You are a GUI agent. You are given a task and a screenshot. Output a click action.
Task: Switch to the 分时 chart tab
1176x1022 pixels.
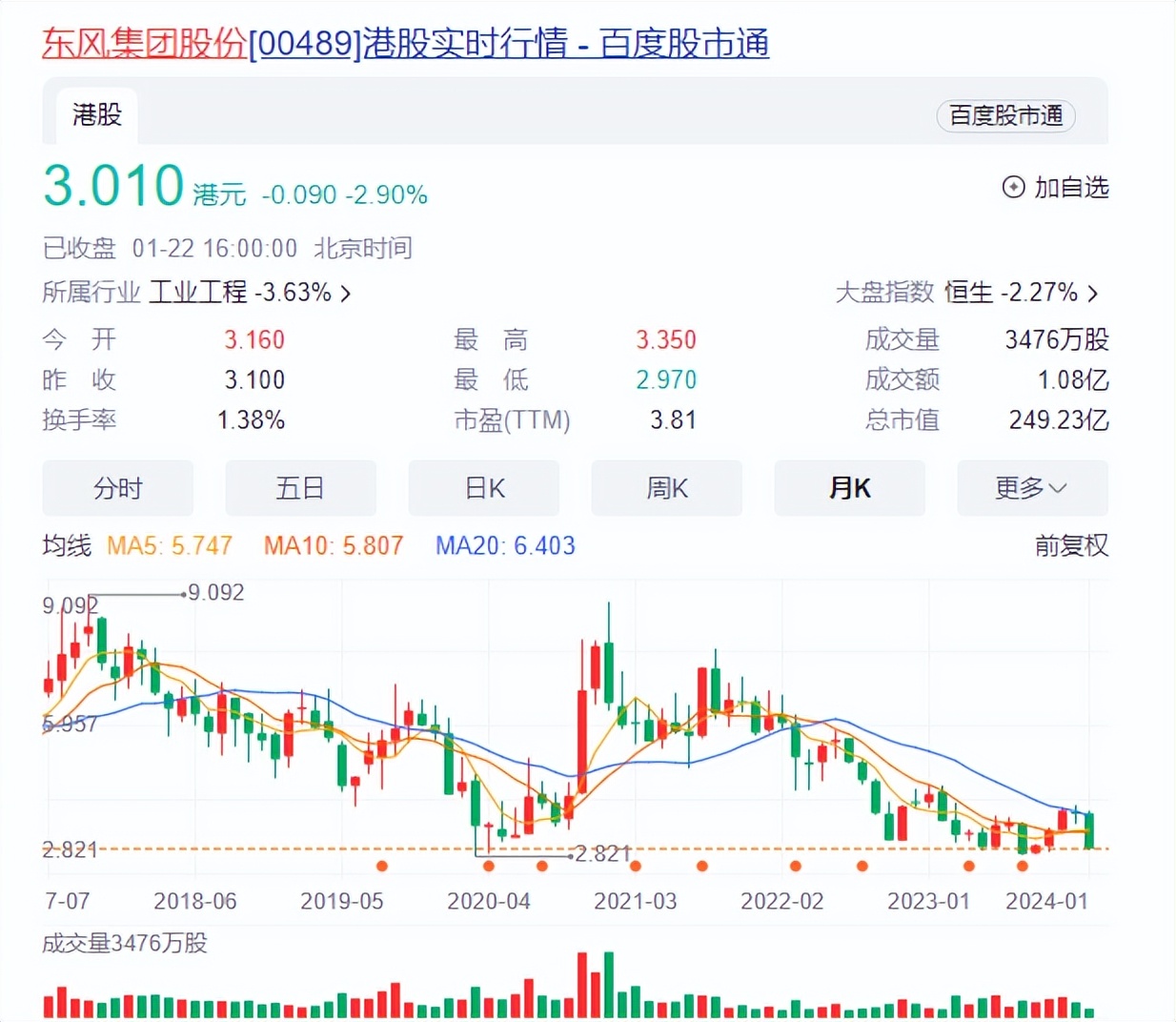[x=118, y=488]
